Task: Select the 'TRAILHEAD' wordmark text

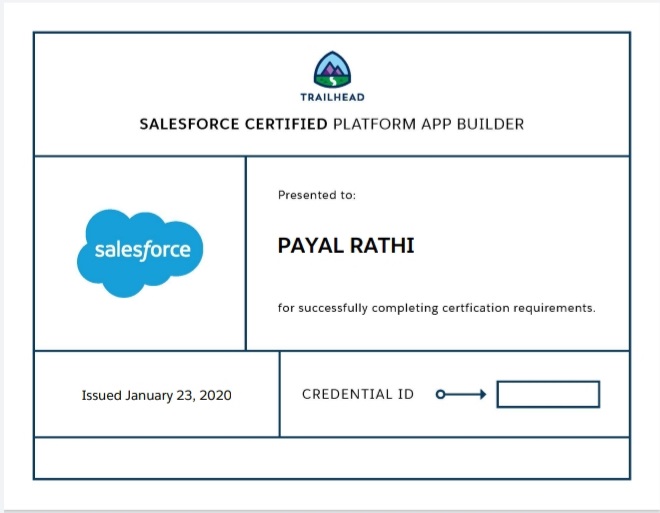Action: (x=332, y=97)
